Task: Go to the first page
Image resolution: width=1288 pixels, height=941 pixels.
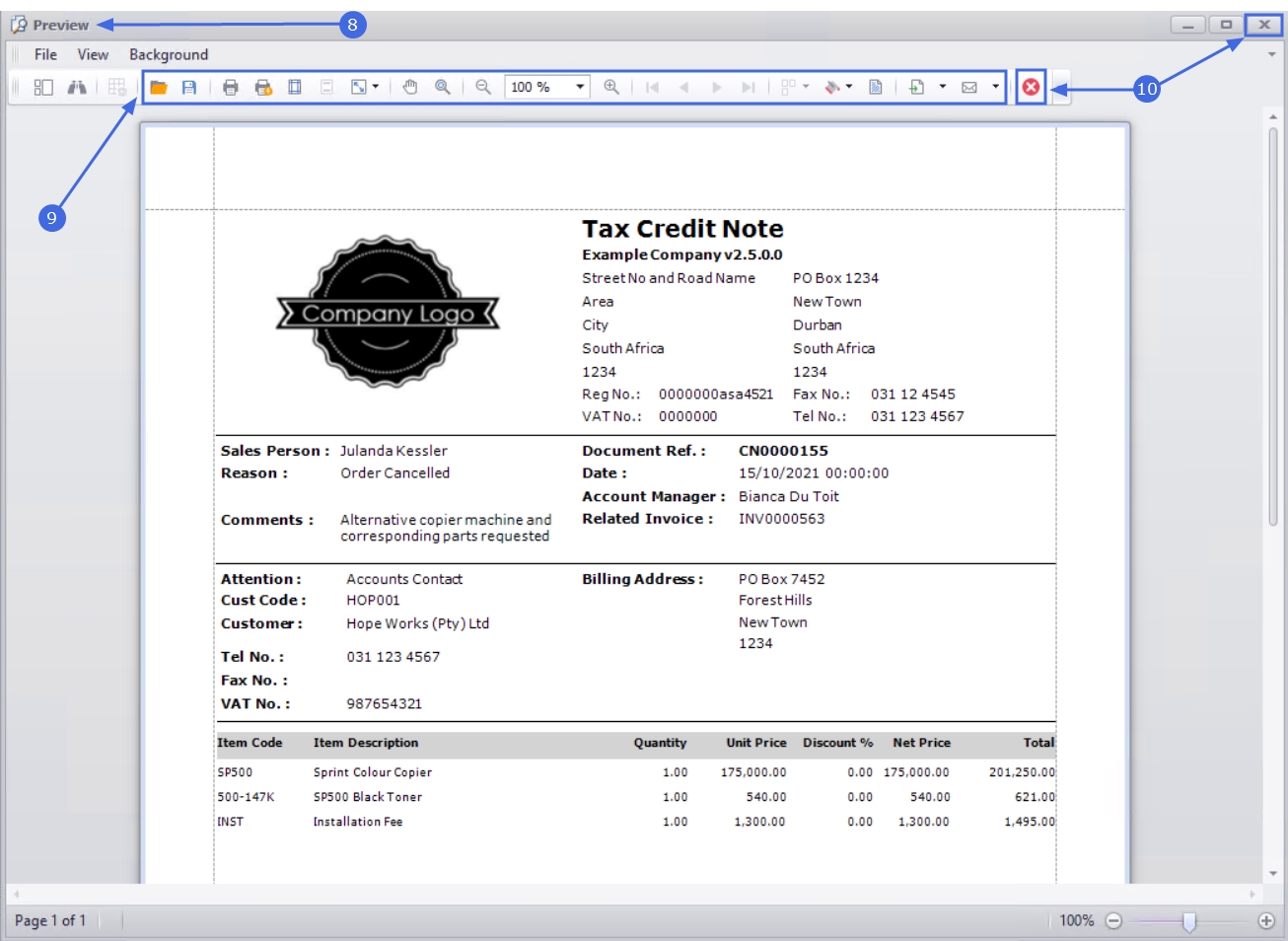Action: tap(652, 87)
